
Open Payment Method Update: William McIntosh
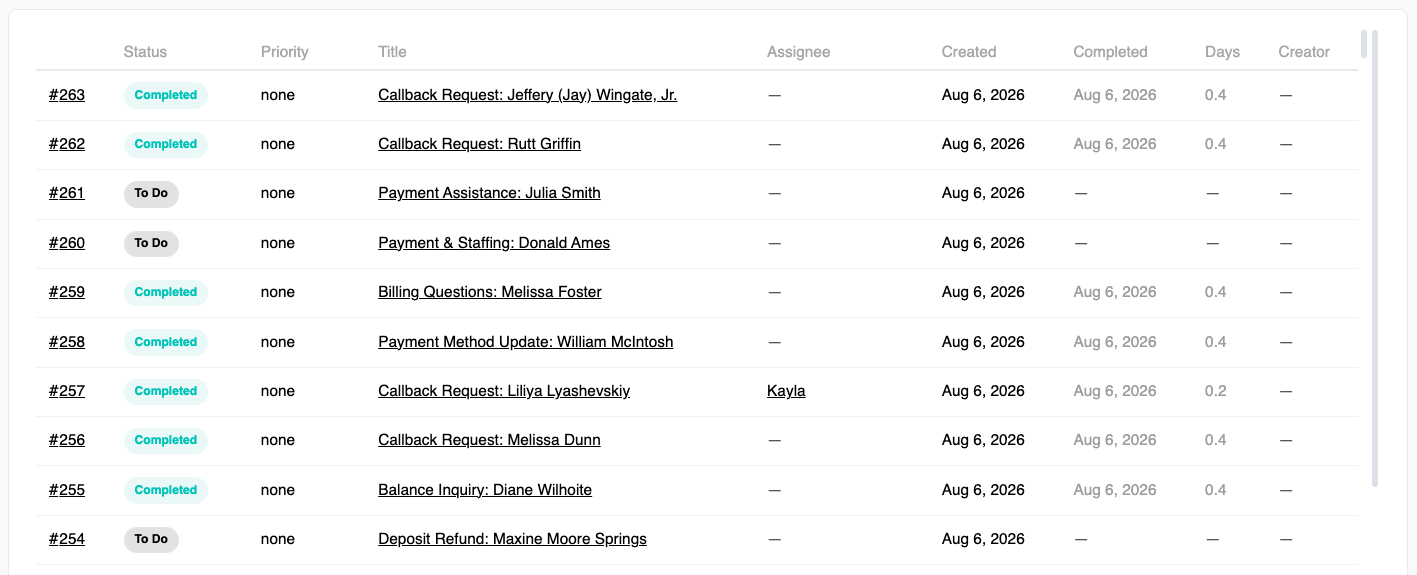pos(526,342)
